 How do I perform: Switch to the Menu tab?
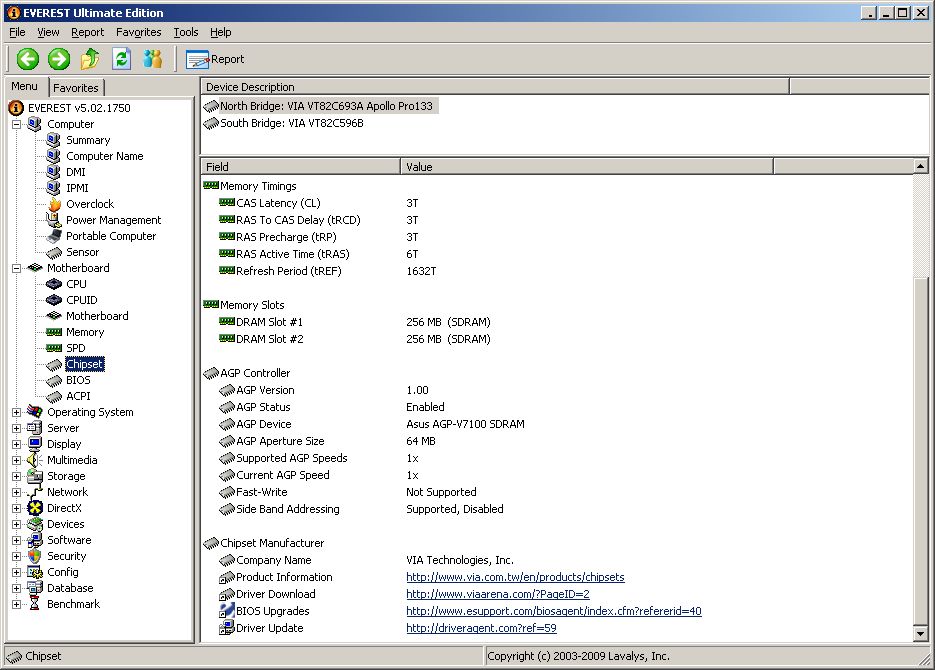tap(24, 86)
